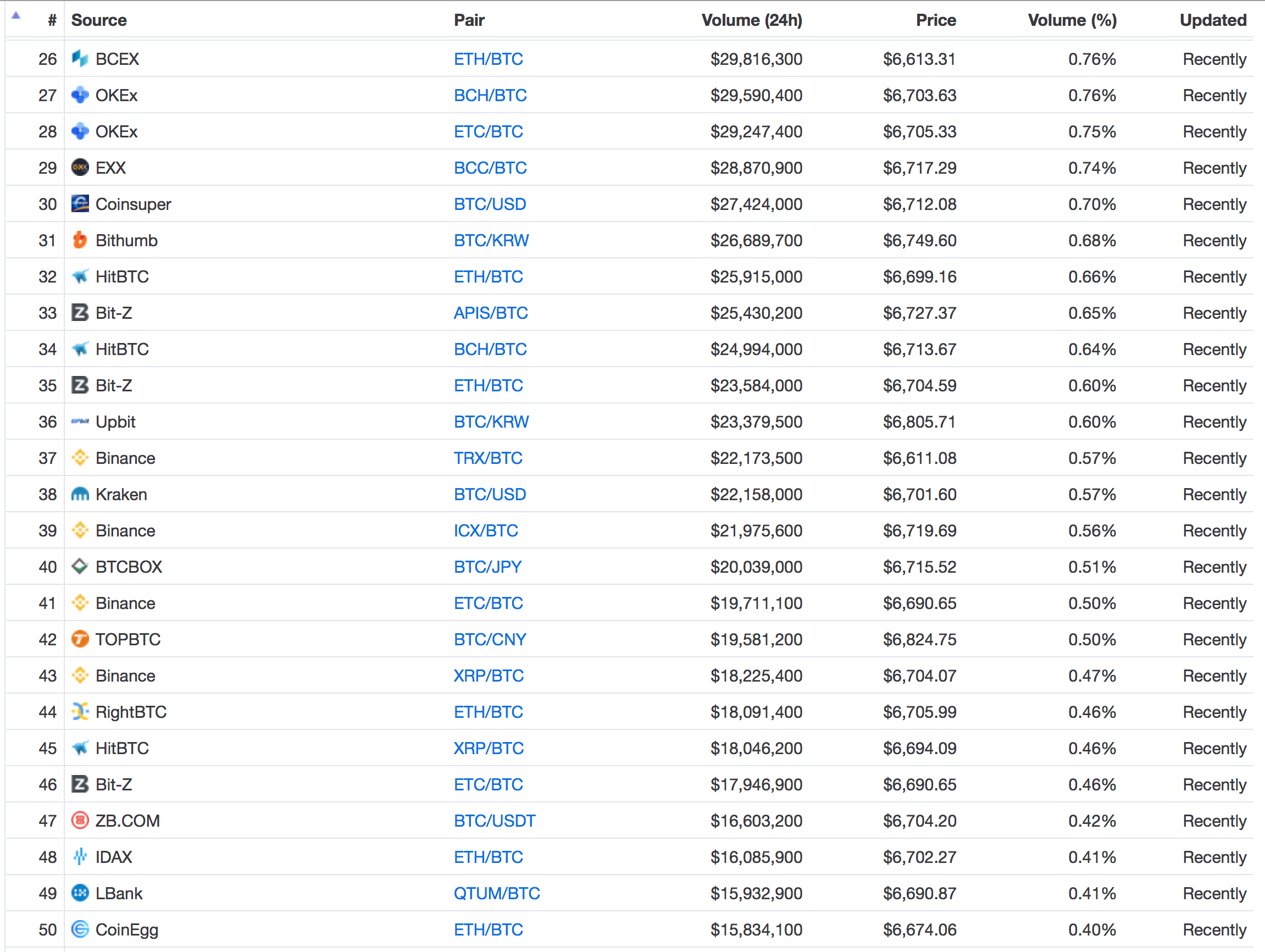Open the ICX/BTC pair link
The width and height of the screenshot is (1265, 952).
point(486,531)
